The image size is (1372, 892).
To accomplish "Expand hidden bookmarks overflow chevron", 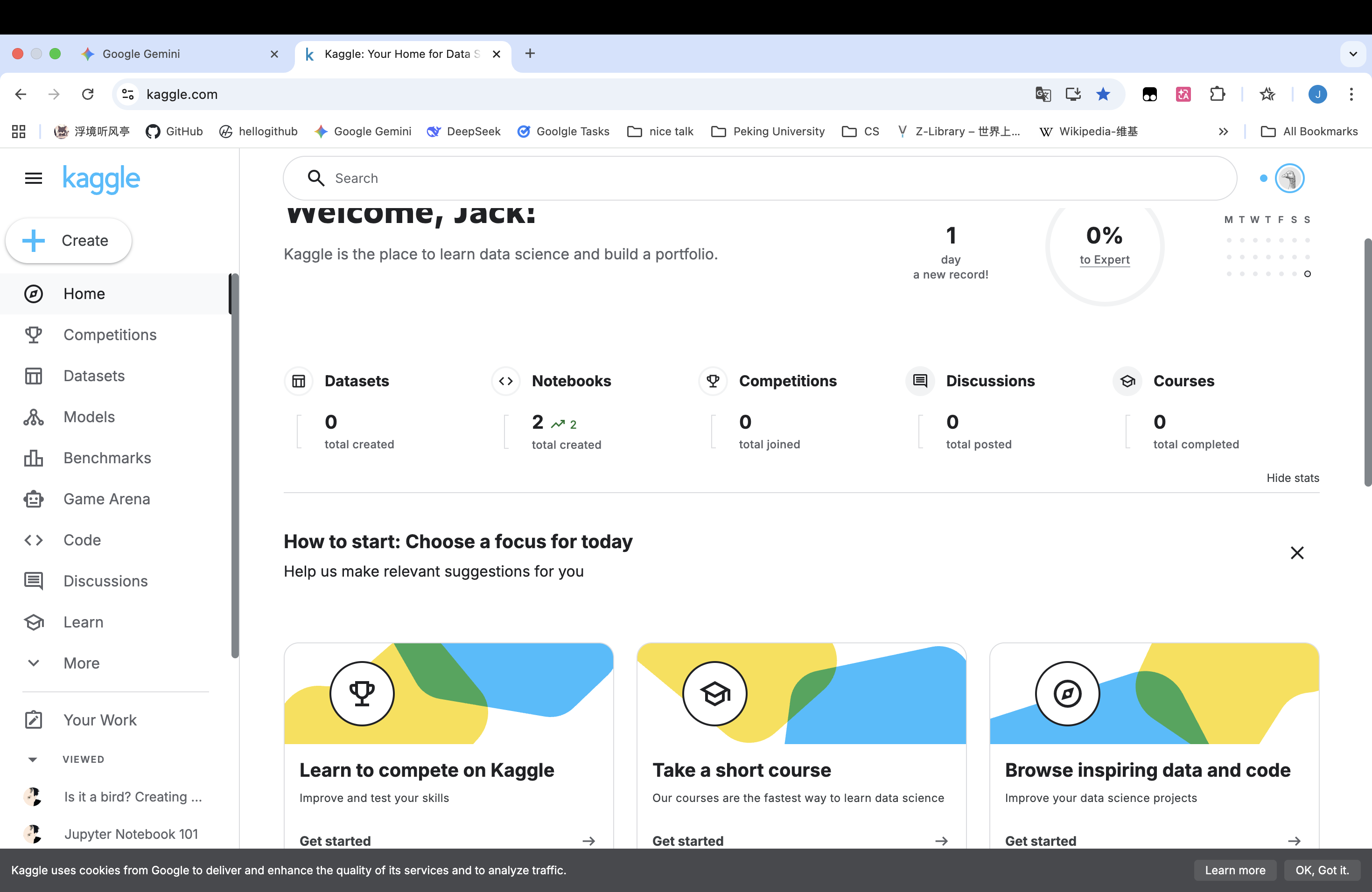I will [1223, 132].
